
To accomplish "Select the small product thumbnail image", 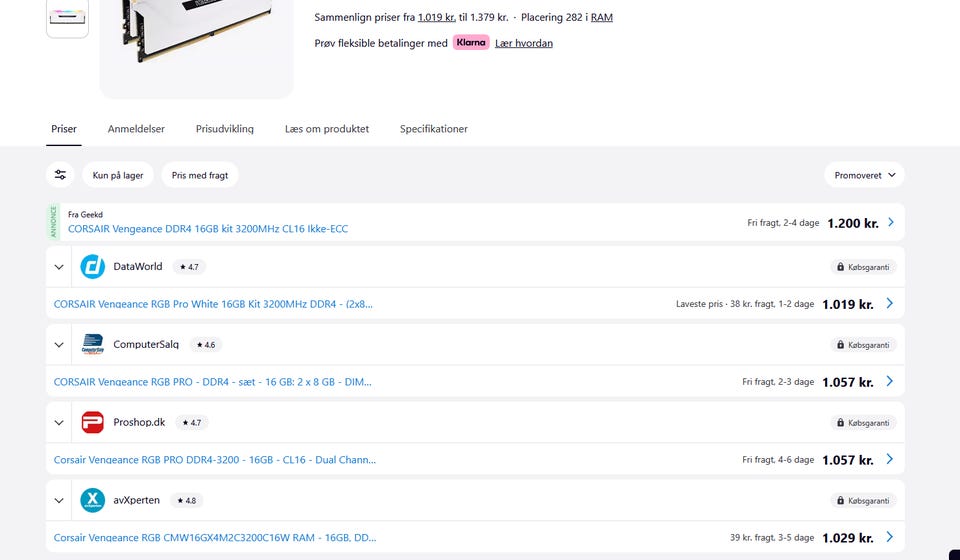I will pyautogui.click(x=67, y=18).
